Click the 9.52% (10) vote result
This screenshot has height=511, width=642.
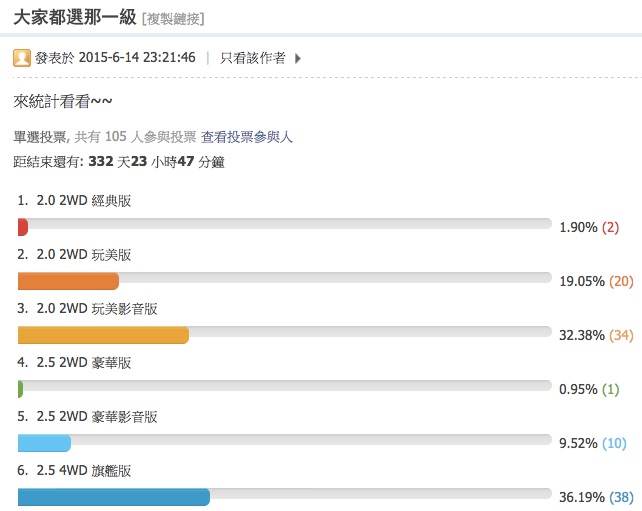tap(593, 443)
